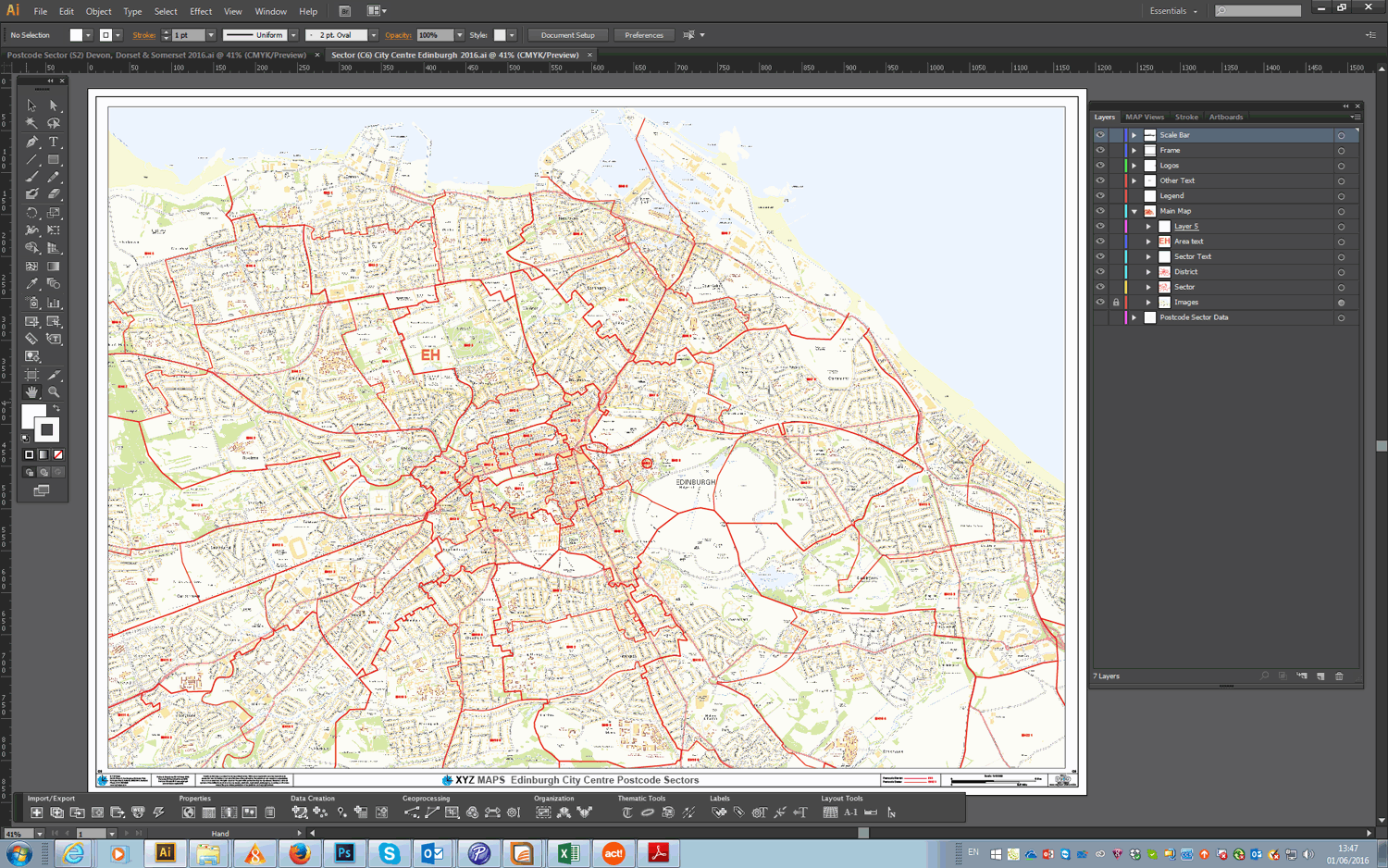
Task: Select the Pen tool
Action: (x=31, y=142)
